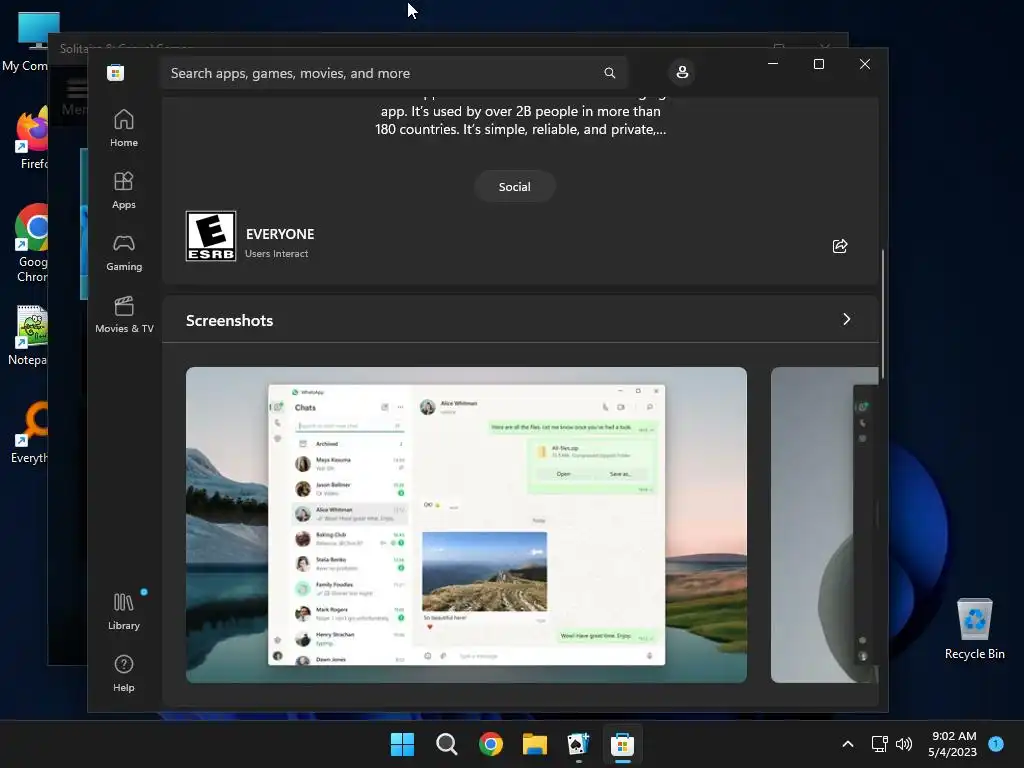
Task: Click the Users Interact label
Action: tap(276, 254)
